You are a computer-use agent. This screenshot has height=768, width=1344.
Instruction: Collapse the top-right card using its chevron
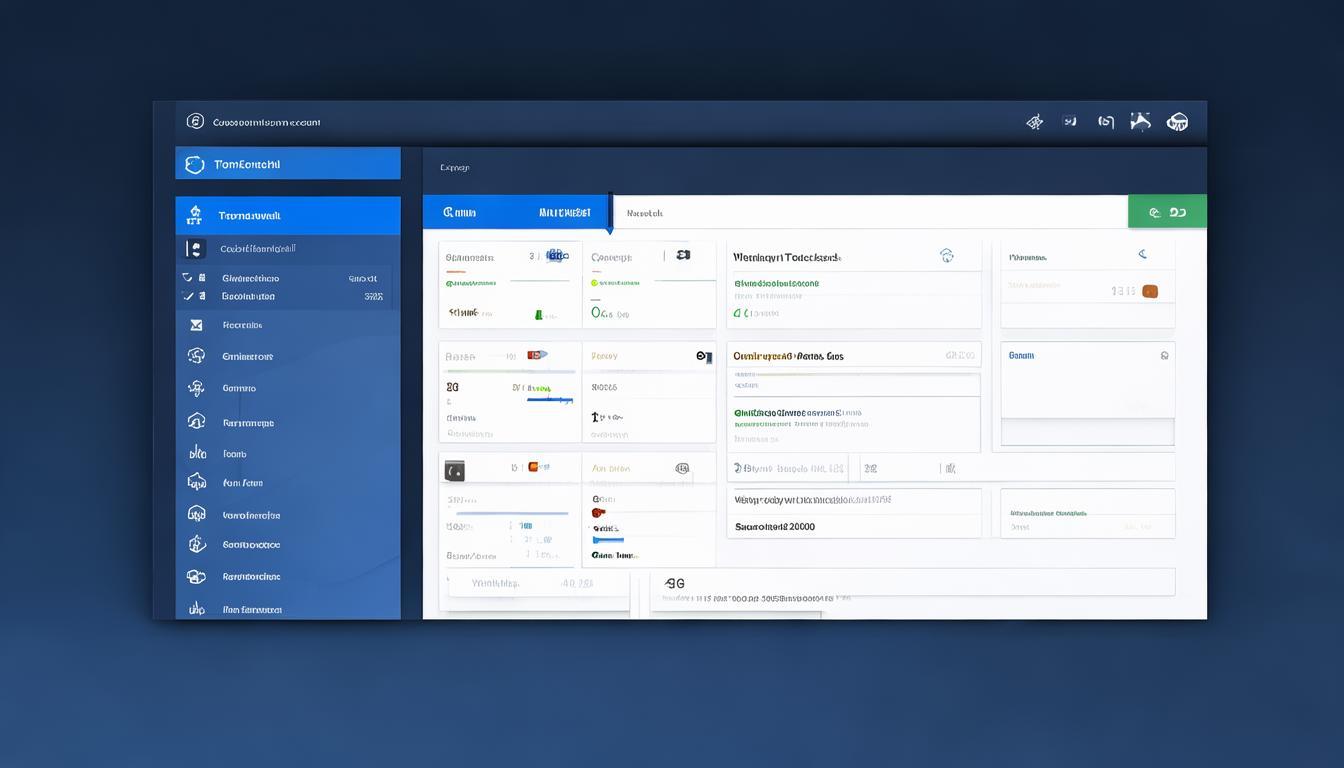point(1142,255)
